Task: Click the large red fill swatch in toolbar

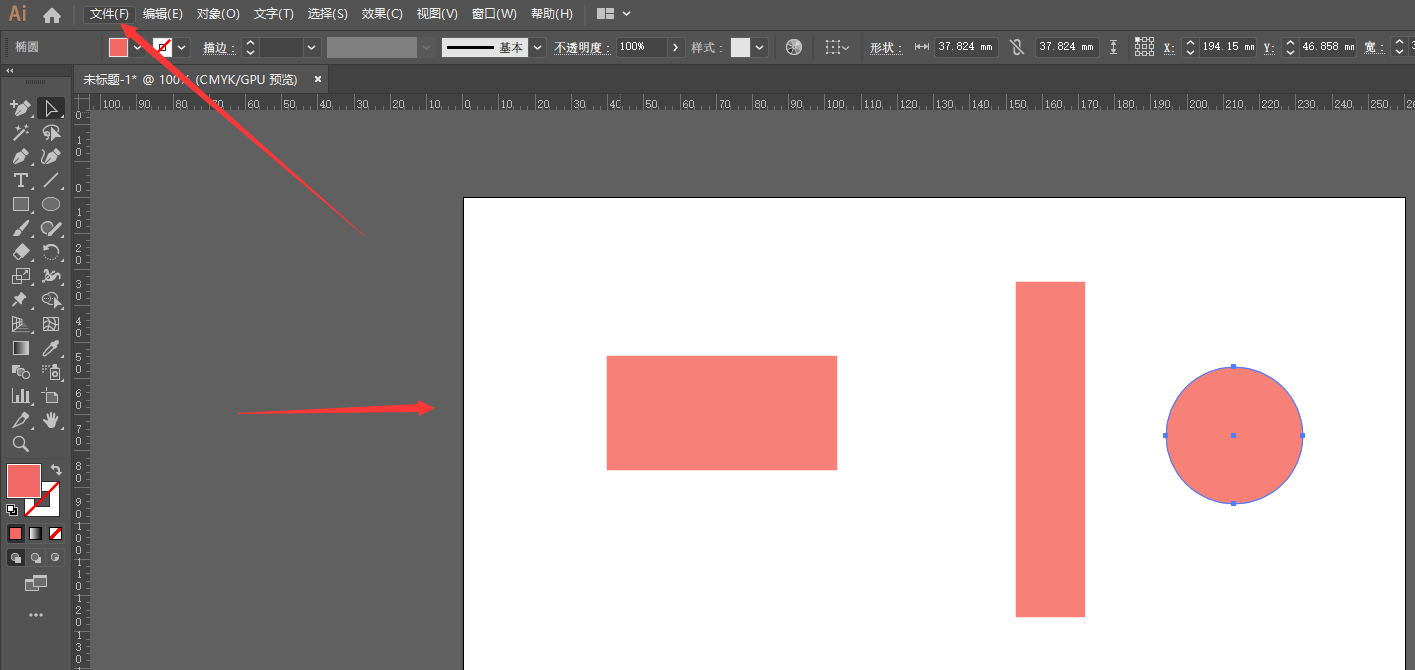Action: (x=24, y=481)
